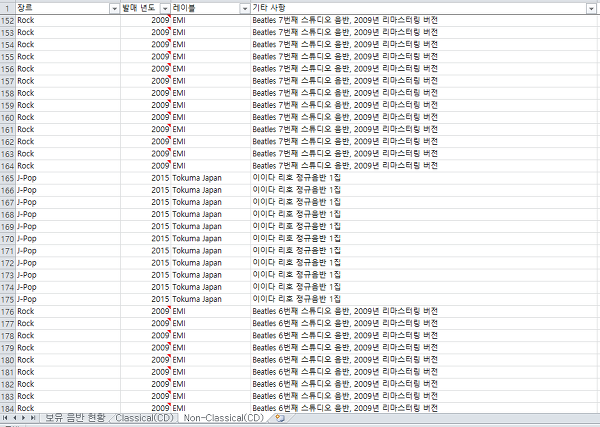
Task: Select Beatles 7번째 스튜디오 음반 note in row 152
Action: (x=424, y=21)
